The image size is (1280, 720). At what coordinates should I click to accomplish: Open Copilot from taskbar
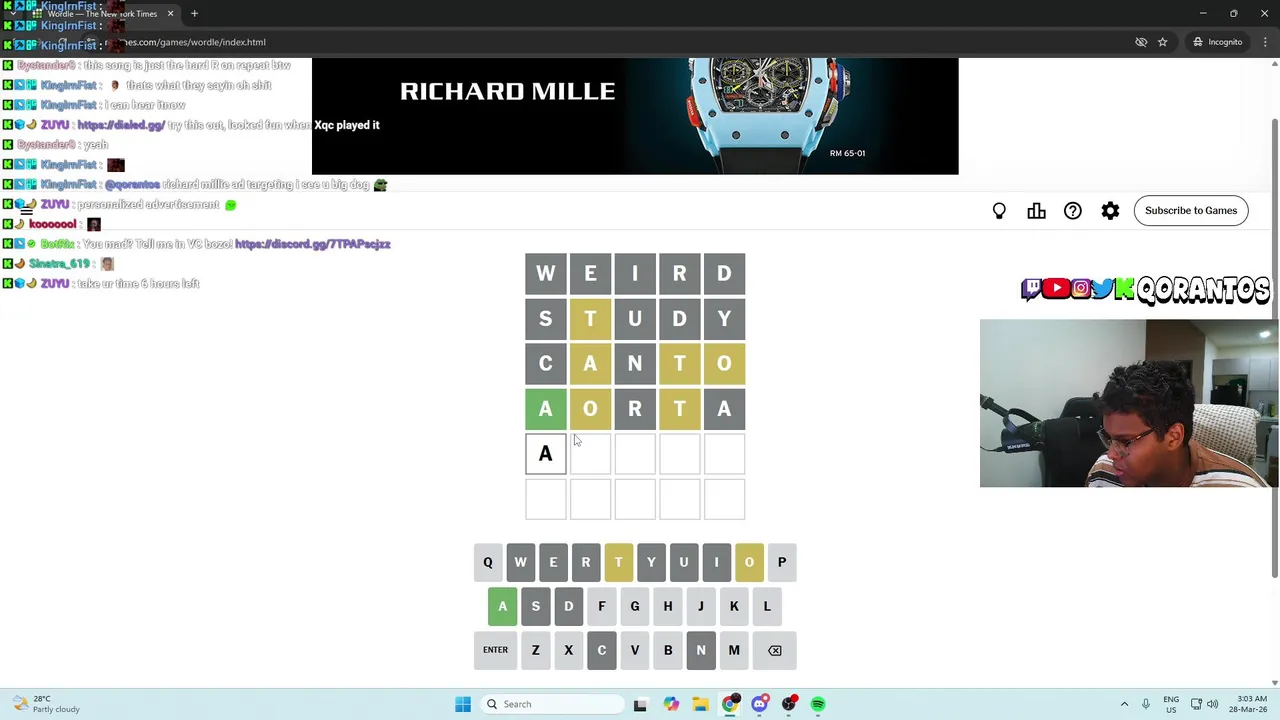tap(671, 704)
